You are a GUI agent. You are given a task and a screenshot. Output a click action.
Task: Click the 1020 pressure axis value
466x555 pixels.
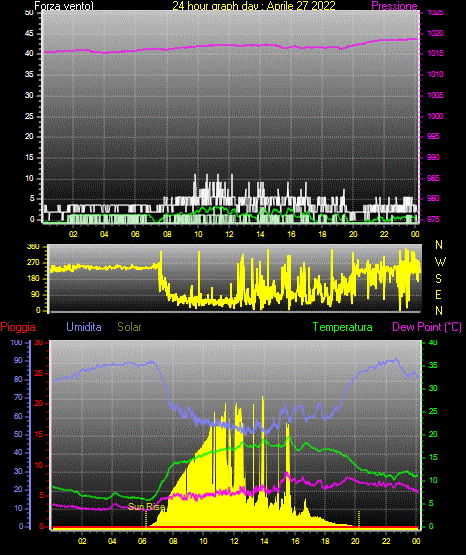click(x=435, y=33)
